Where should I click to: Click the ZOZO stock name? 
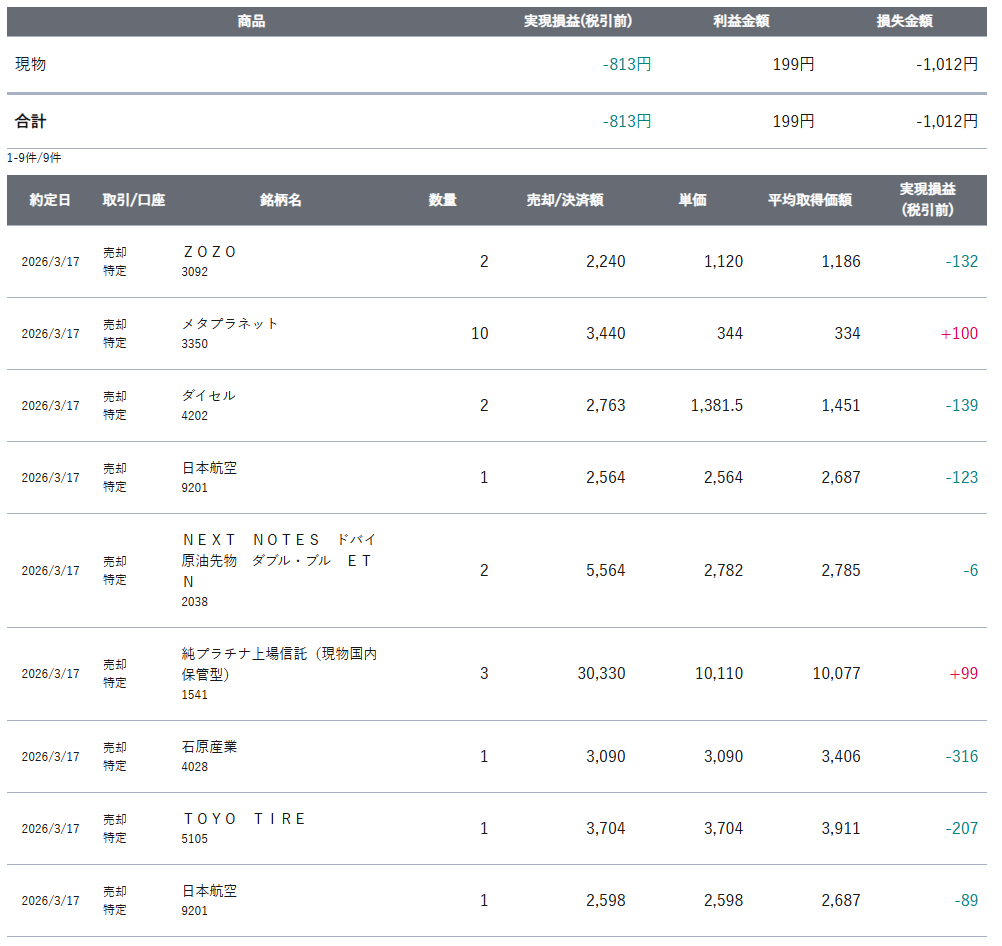point(210,252)
